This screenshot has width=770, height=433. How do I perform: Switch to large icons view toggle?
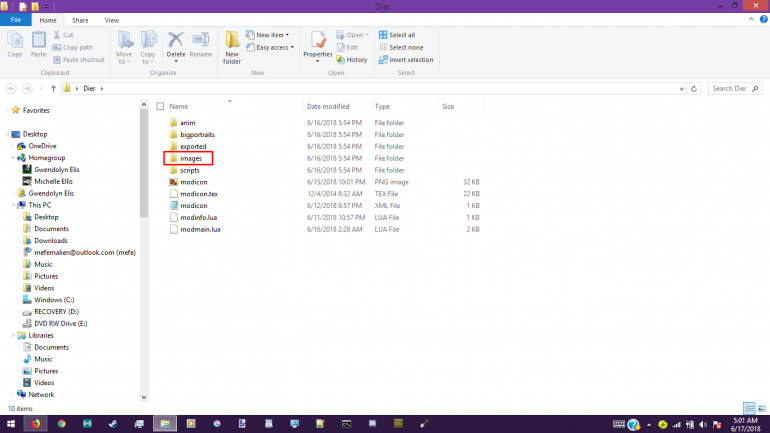(760, 409)
